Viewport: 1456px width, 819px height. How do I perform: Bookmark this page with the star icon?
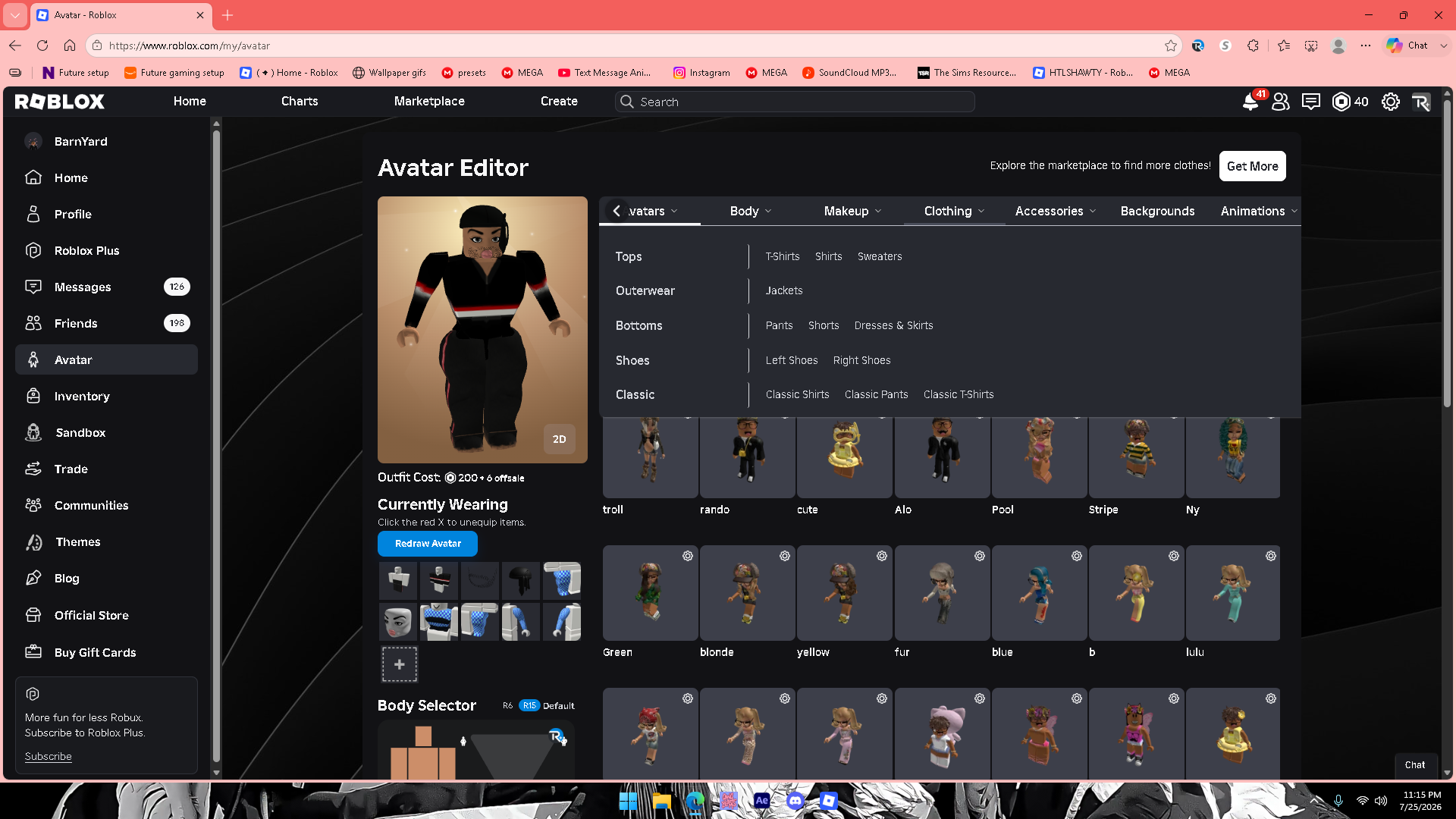(x=1171, y=45)
